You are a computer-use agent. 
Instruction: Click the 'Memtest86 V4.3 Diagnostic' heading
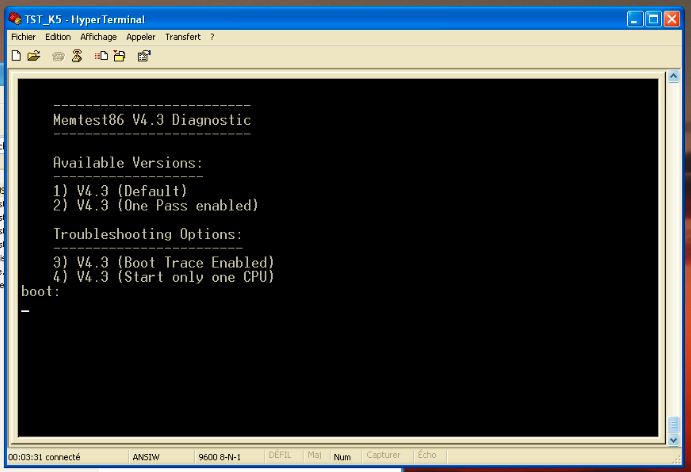tap(152, 120)
